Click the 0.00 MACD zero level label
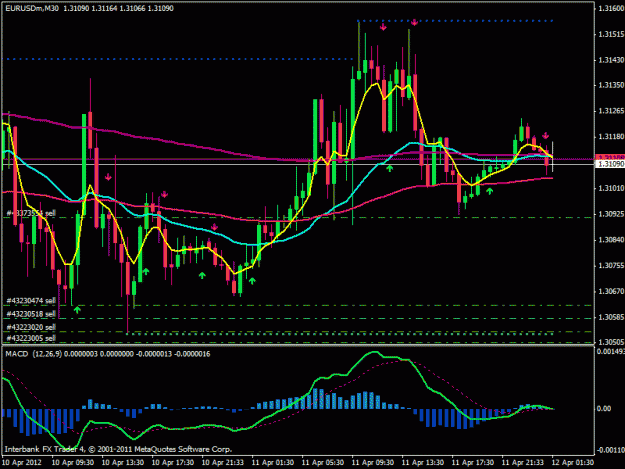The height and width of the screenshot is (469, 625). pos(604,408)
